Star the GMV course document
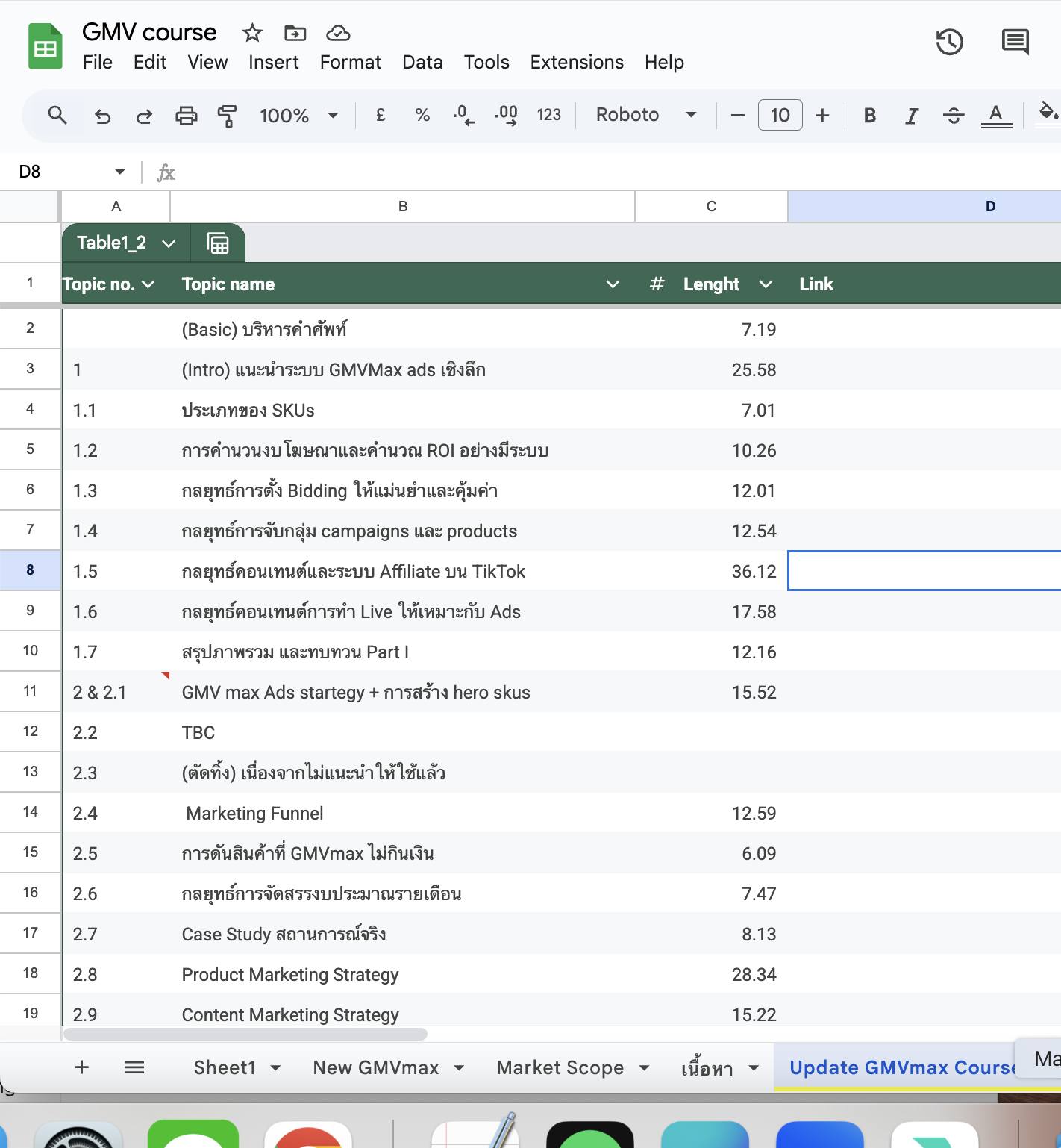This screenshot has height=1148, width=1061. (252, 33)
